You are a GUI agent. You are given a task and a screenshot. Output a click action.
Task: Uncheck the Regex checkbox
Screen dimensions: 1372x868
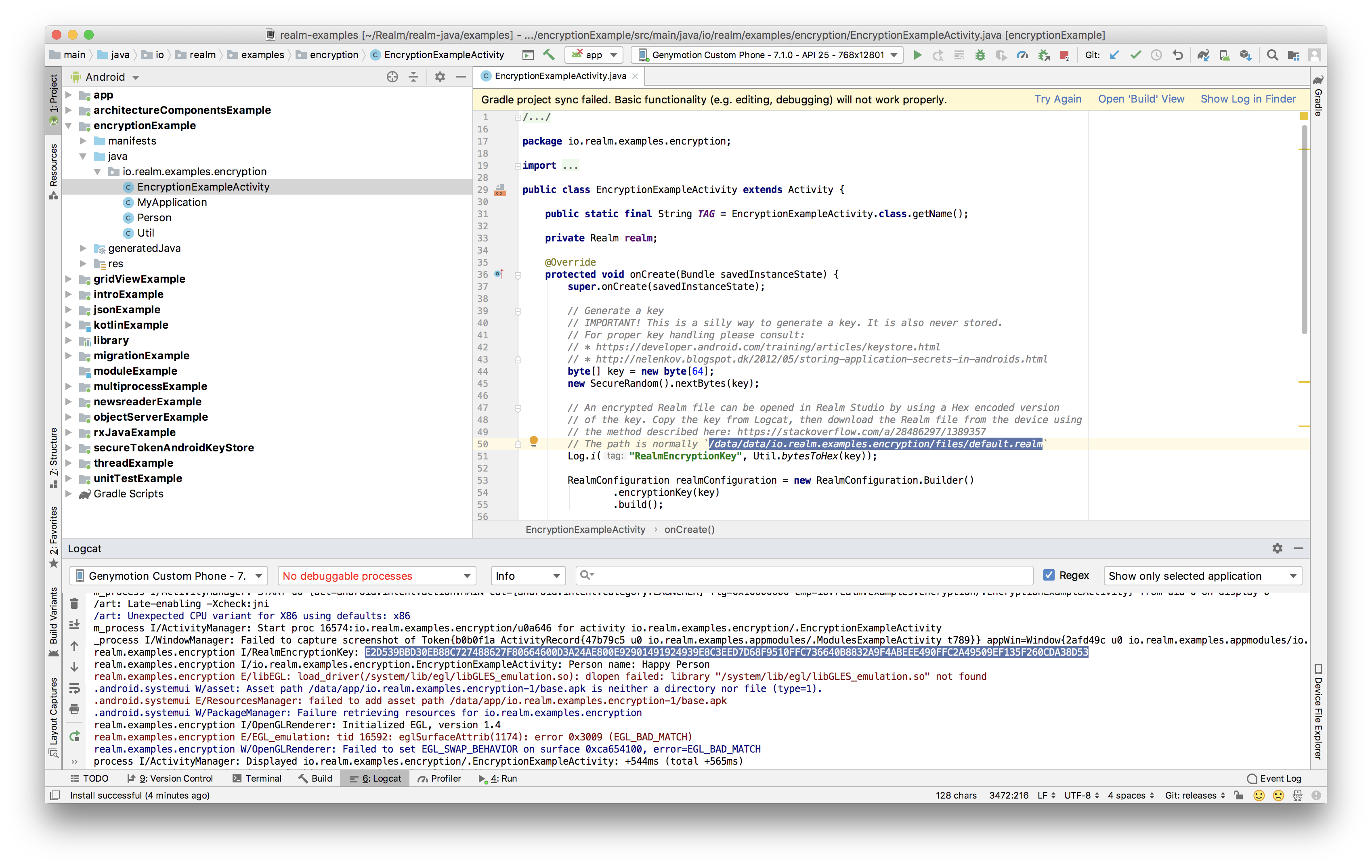pos(1048,575)
